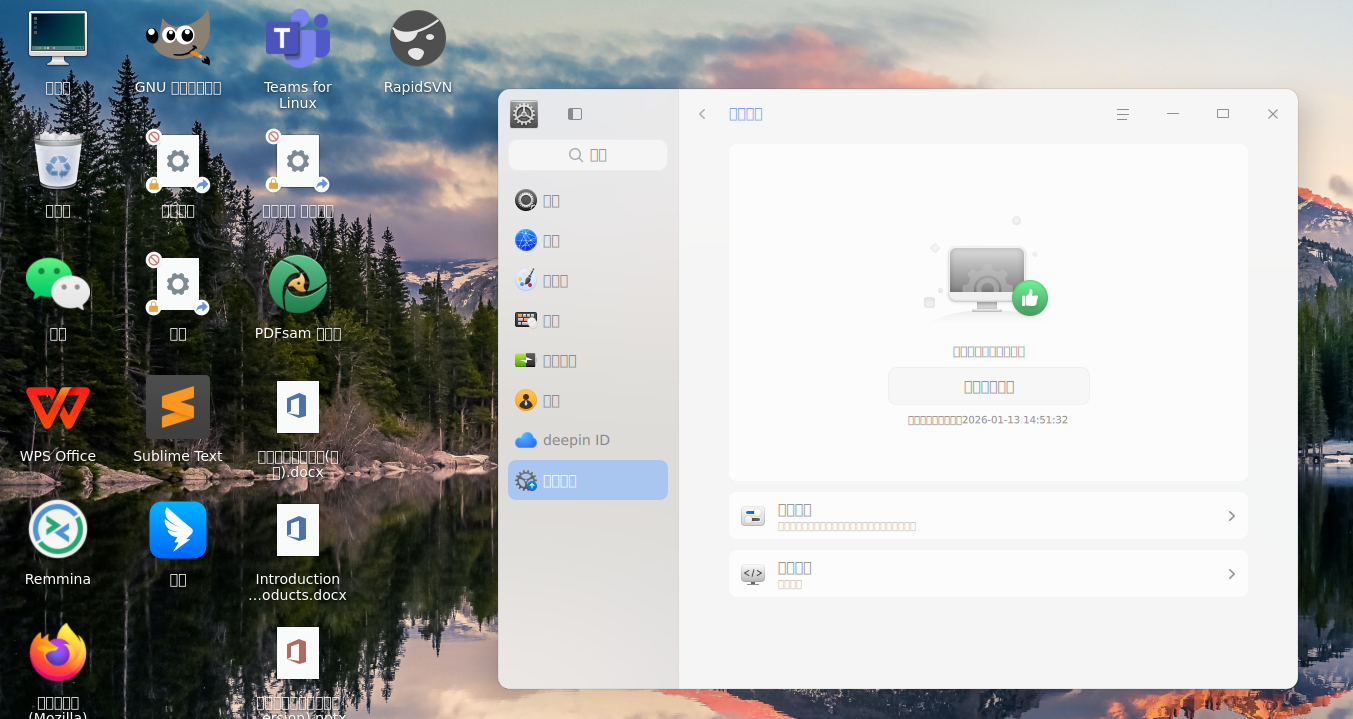Open WPS Office from the desktop
The height and width of the screenshot is (719, 1353).
[58, 407]
